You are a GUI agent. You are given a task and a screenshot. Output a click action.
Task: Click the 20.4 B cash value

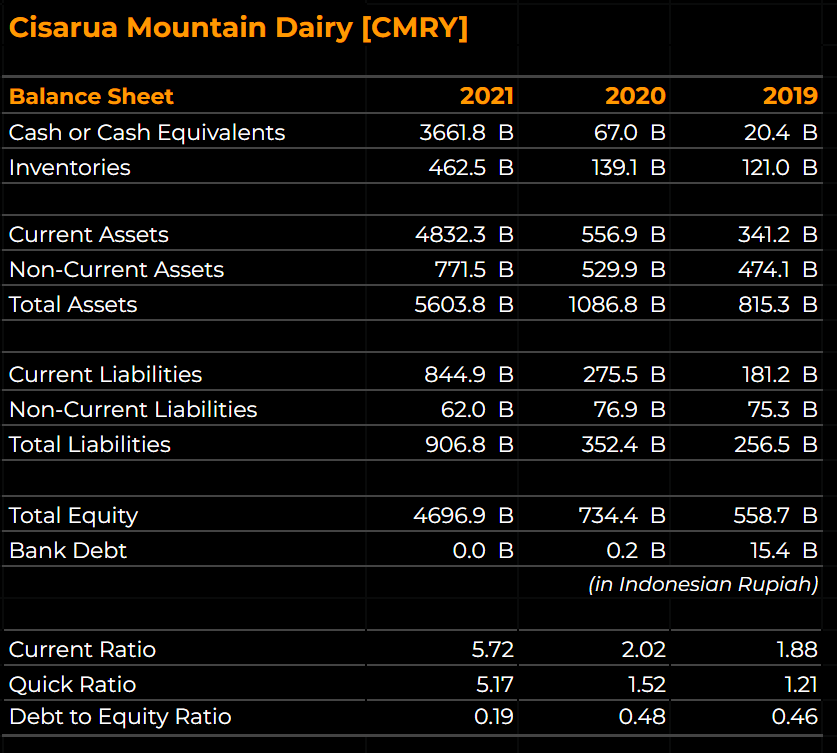tap(781, 132)
